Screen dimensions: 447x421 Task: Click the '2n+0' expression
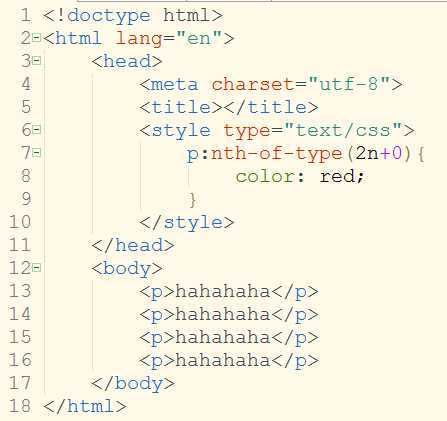click(x=379, y=153)
